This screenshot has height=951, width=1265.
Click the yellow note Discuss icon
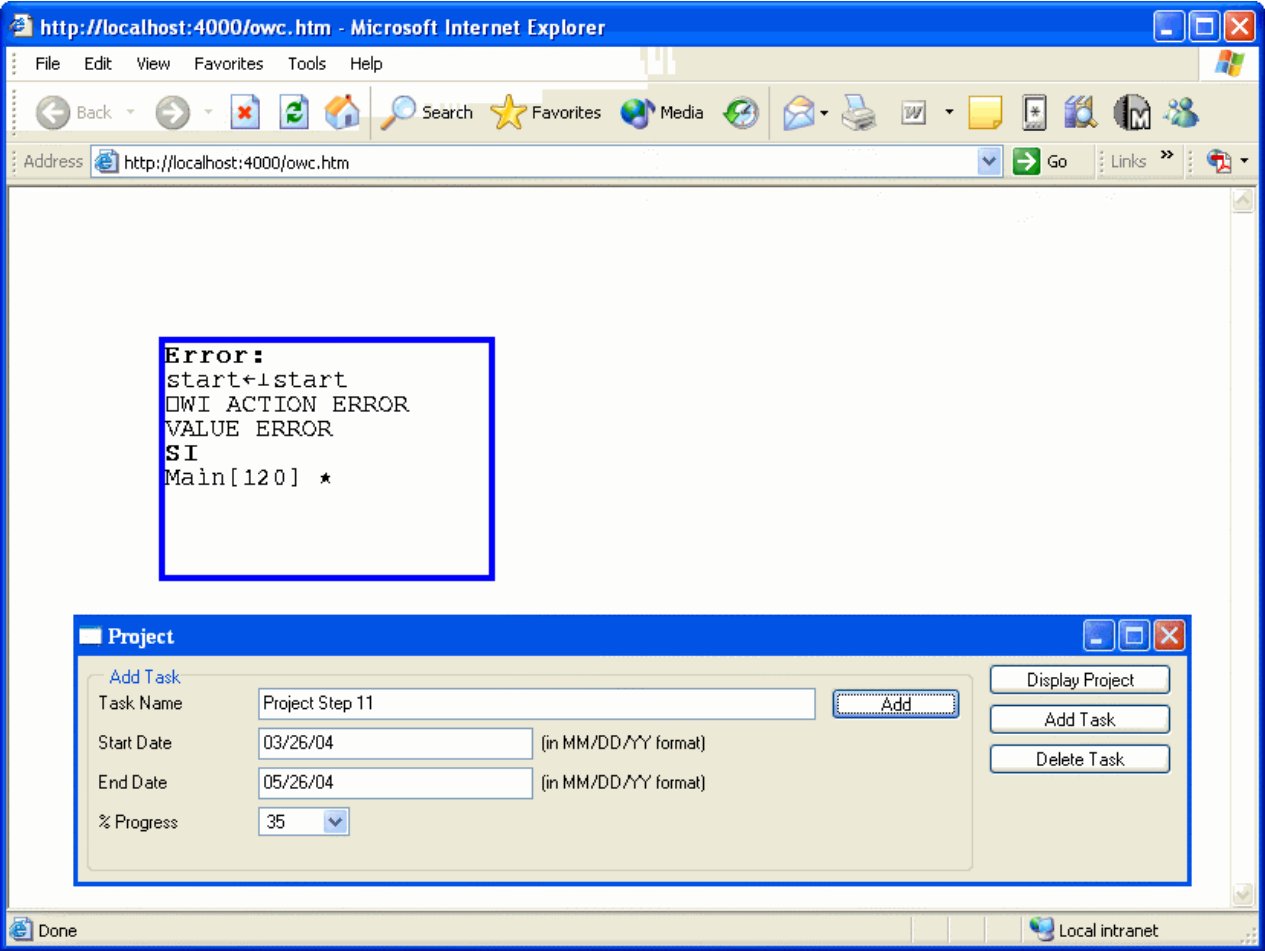click(x=985, y=112)
